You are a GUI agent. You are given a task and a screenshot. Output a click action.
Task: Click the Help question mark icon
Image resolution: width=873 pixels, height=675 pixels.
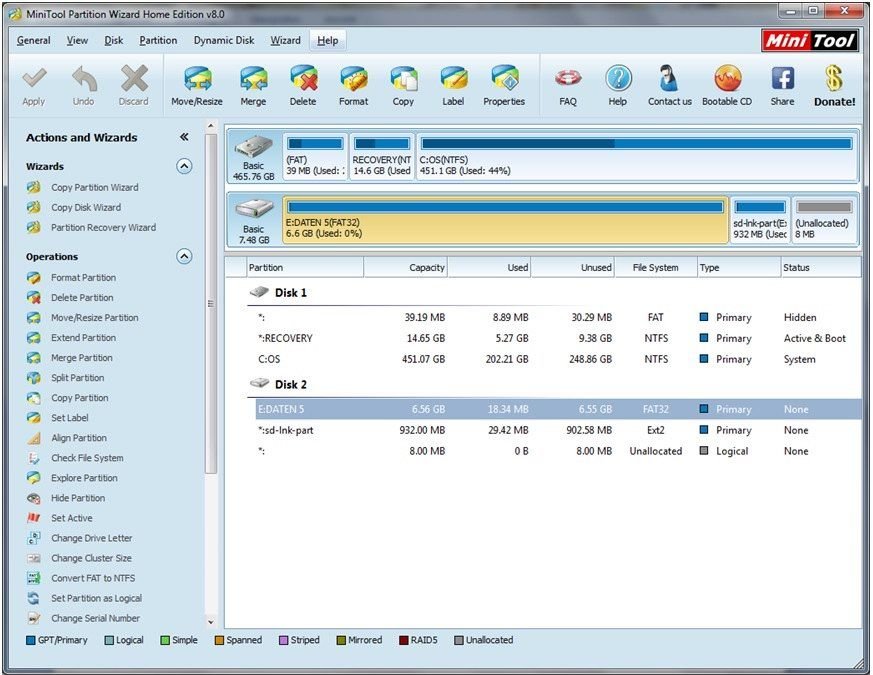[x=618, y=79]
